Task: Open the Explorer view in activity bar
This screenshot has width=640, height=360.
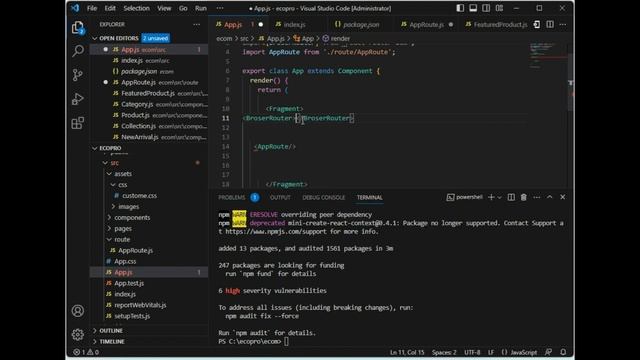Action: (78, 28)
